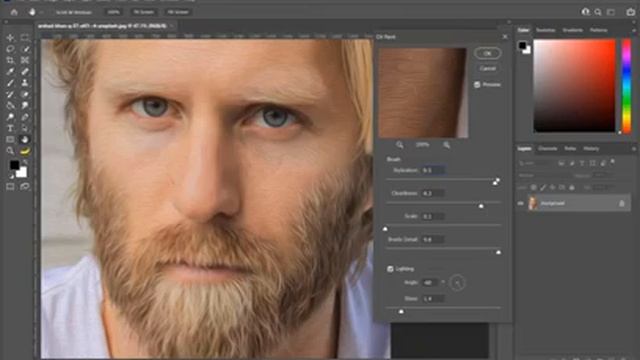Change the screen mode icon
The height and width of the screenshot is (360, 640).
(25, 187)
